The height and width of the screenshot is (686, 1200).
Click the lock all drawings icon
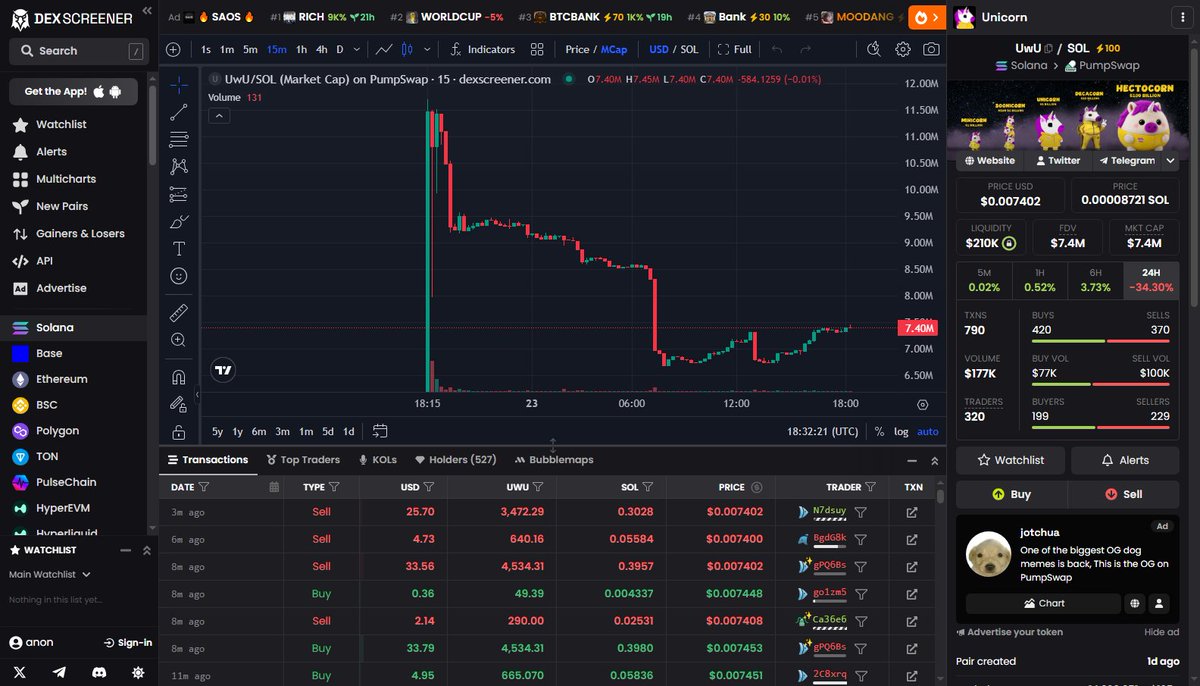pos(179,432)
